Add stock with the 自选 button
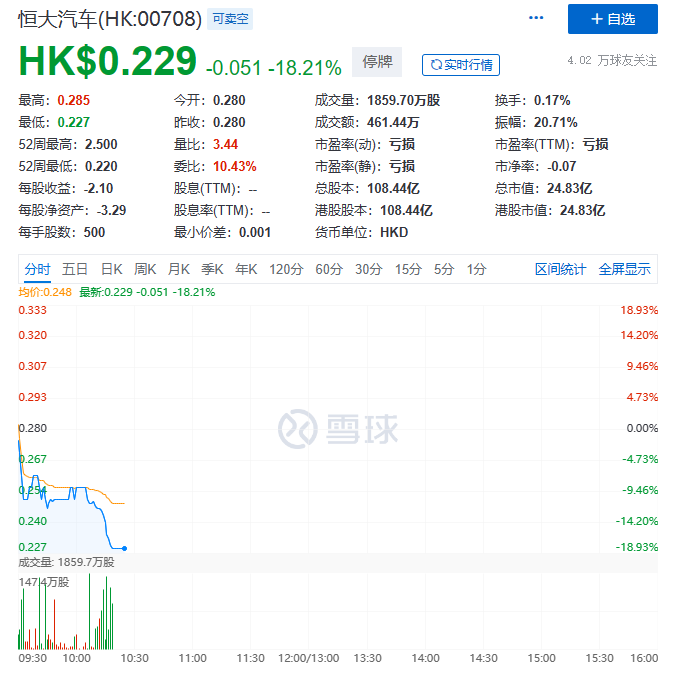677x677 pixels. 613,19
